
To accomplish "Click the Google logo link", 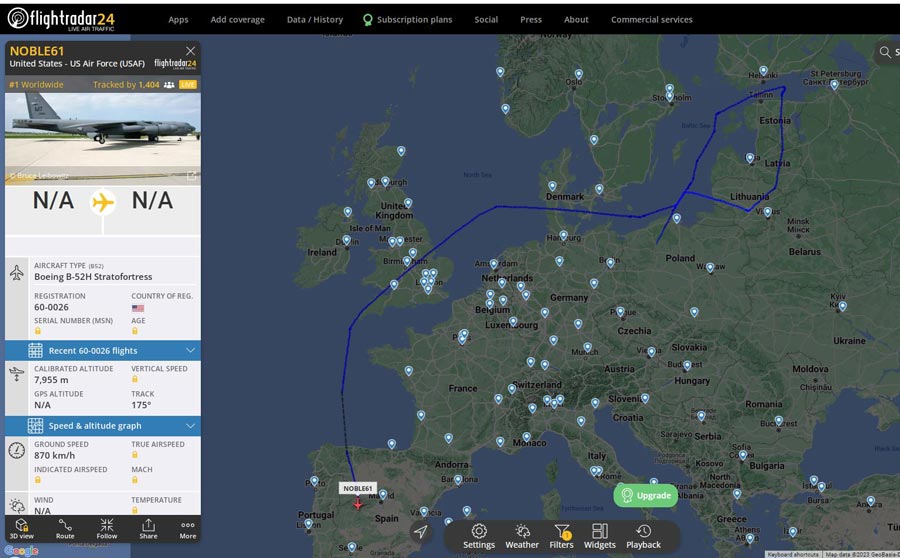I will click(x=21, y=551).
